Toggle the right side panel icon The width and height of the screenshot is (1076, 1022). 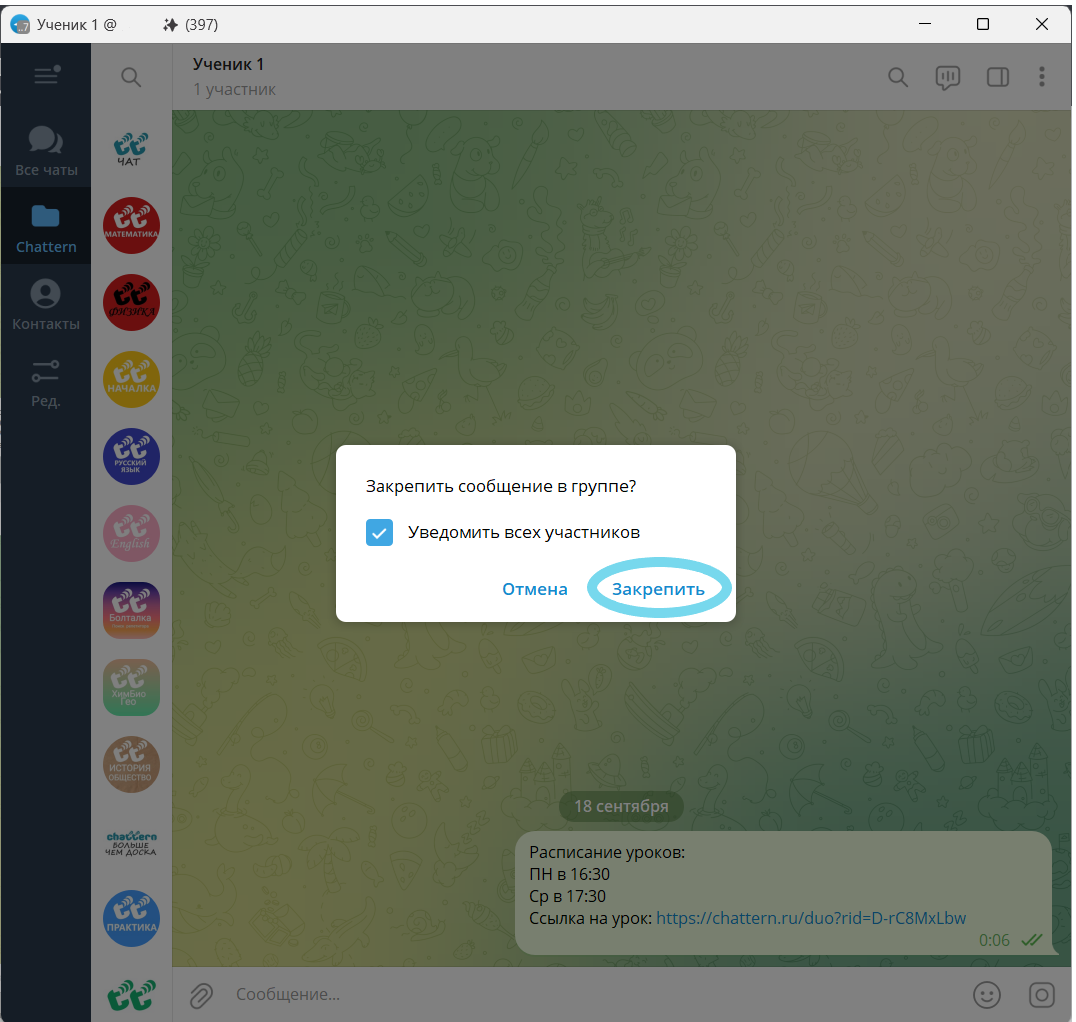coord(997,77)
